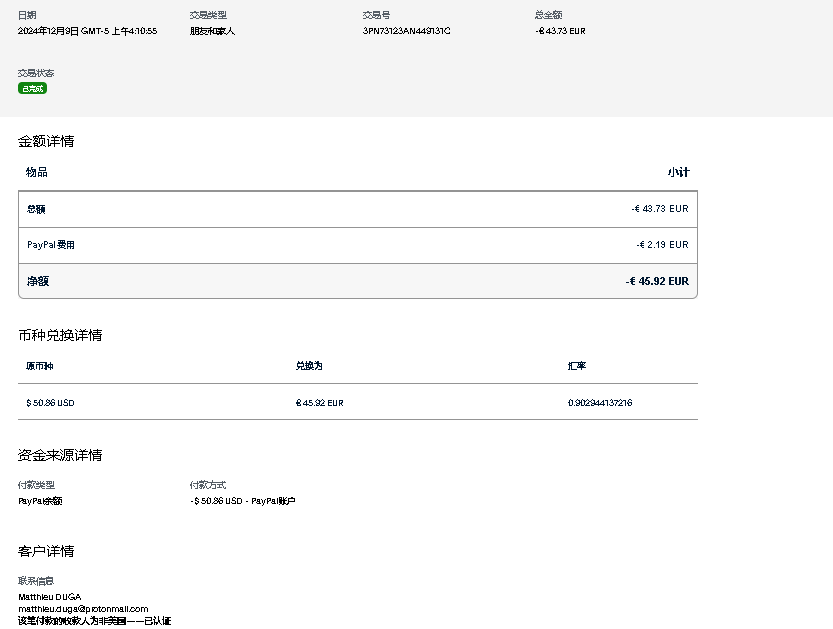Click the PayPal余额 payment type value

(x=40, y=501)
